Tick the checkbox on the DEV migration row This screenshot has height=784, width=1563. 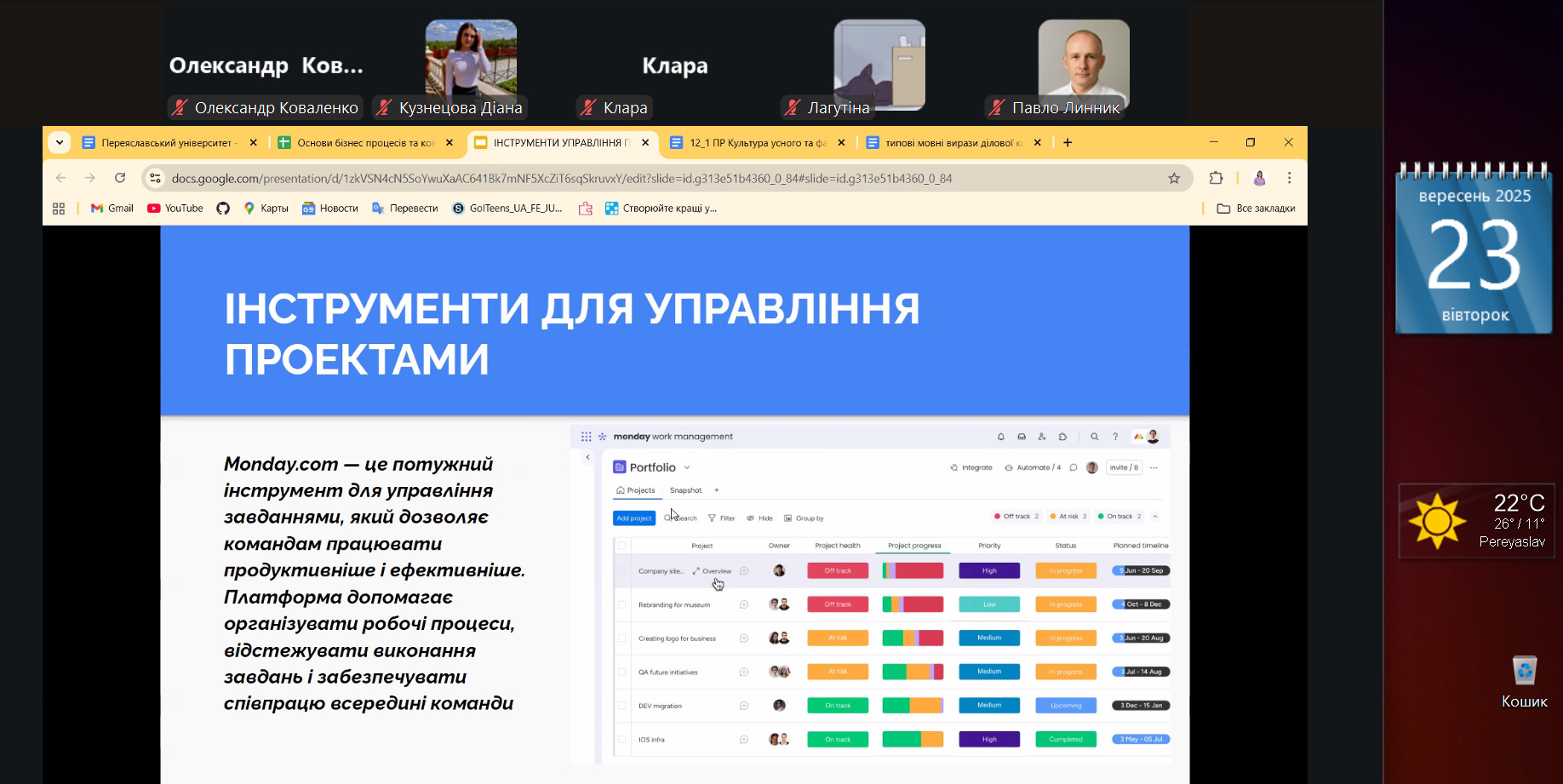622,706
